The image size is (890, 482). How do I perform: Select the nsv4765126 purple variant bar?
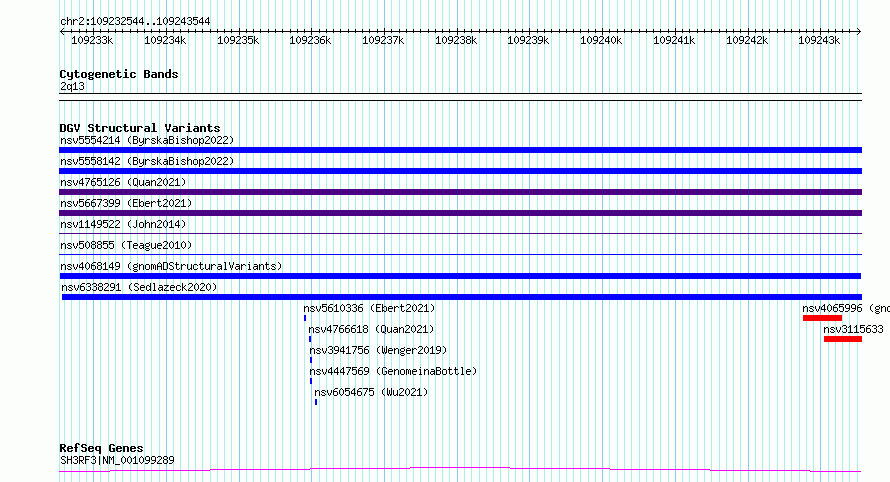click(460, 192)
